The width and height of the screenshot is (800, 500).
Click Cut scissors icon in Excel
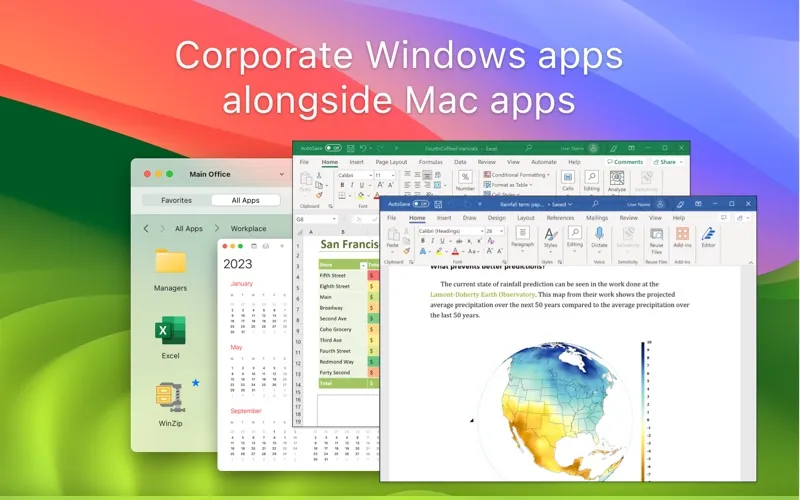[319, 176]
